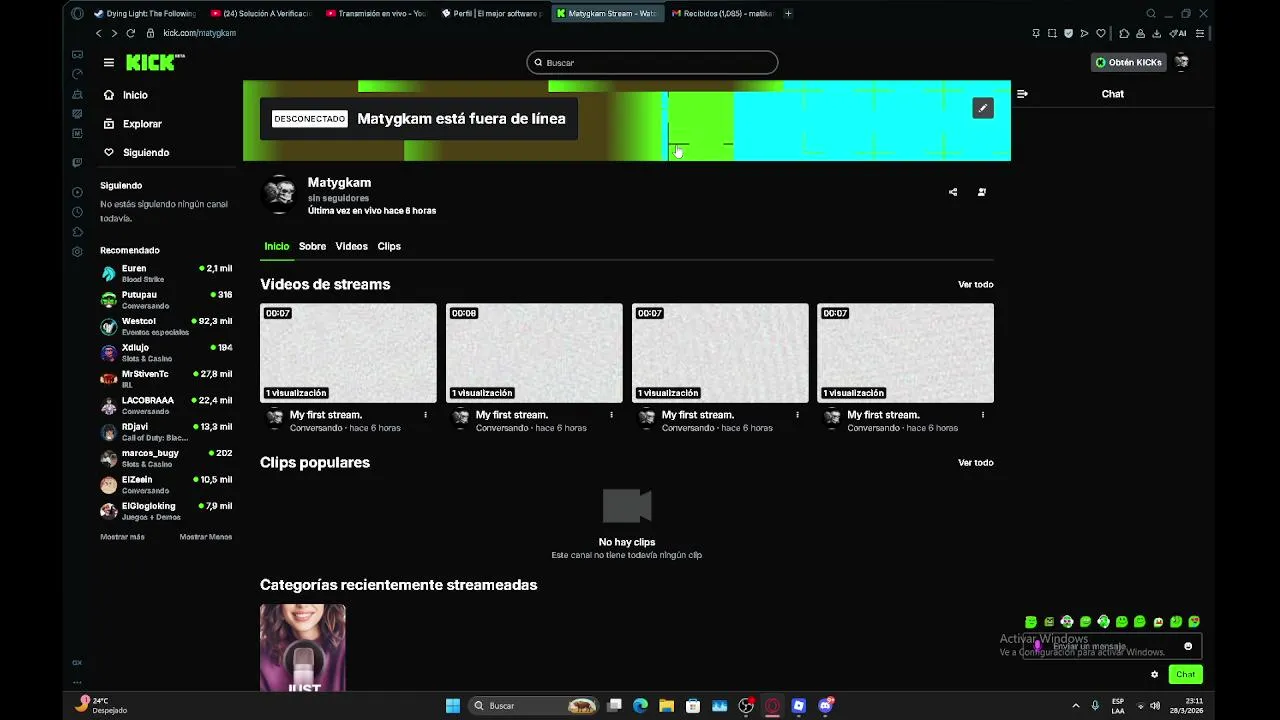Click the browser back arrow
The width and height of the screenshot is (1280, 720).
pyautogui.click(x=98, y=33)
